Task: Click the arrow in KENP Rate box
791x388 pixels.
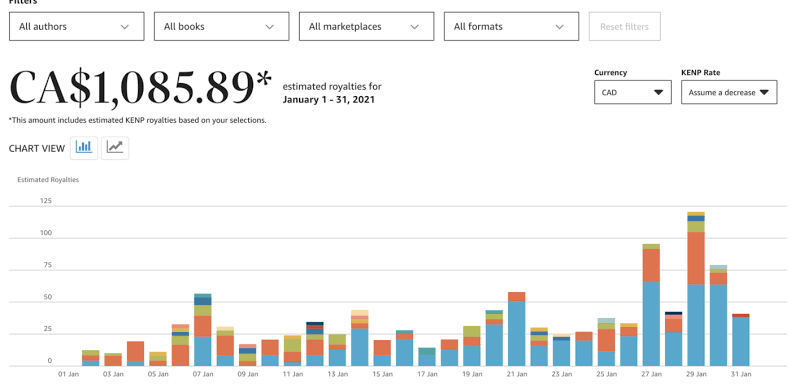Action: click(x=764, y=92)
